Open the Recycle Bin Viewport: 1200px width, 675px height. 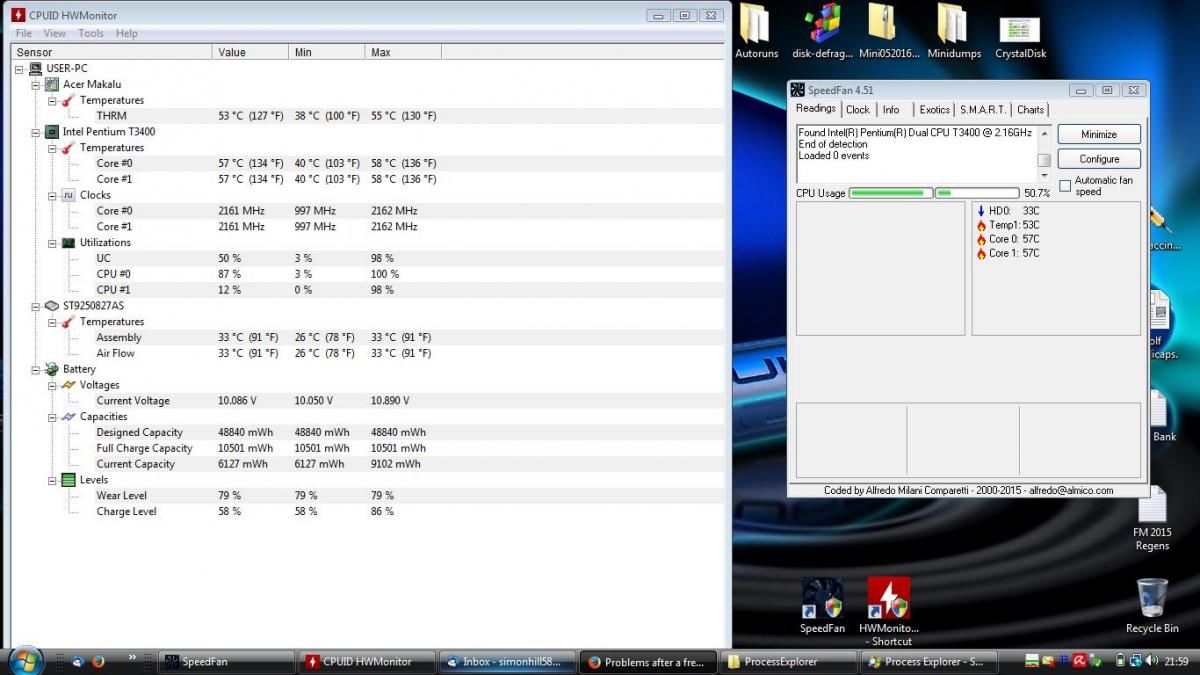[x=1152, y=605]
